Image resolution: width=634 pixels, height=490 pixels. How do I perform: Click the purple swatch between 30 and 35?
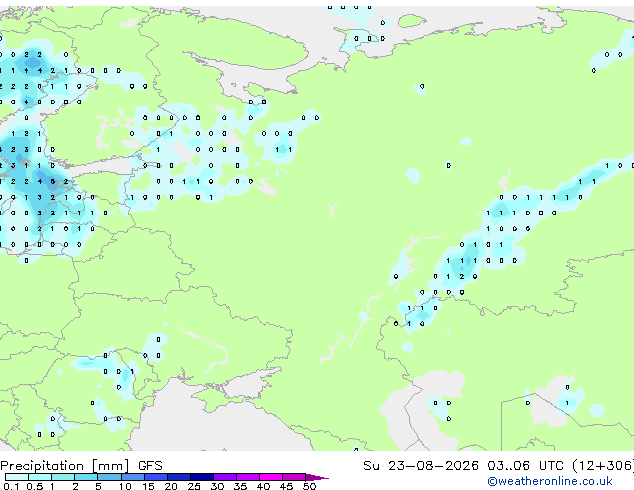point(225,477)
